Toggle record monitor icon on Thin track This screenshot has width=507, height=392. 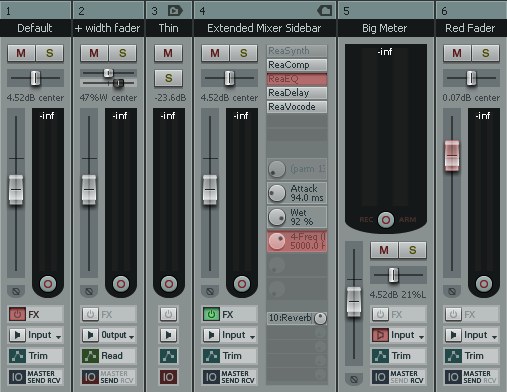168,335
